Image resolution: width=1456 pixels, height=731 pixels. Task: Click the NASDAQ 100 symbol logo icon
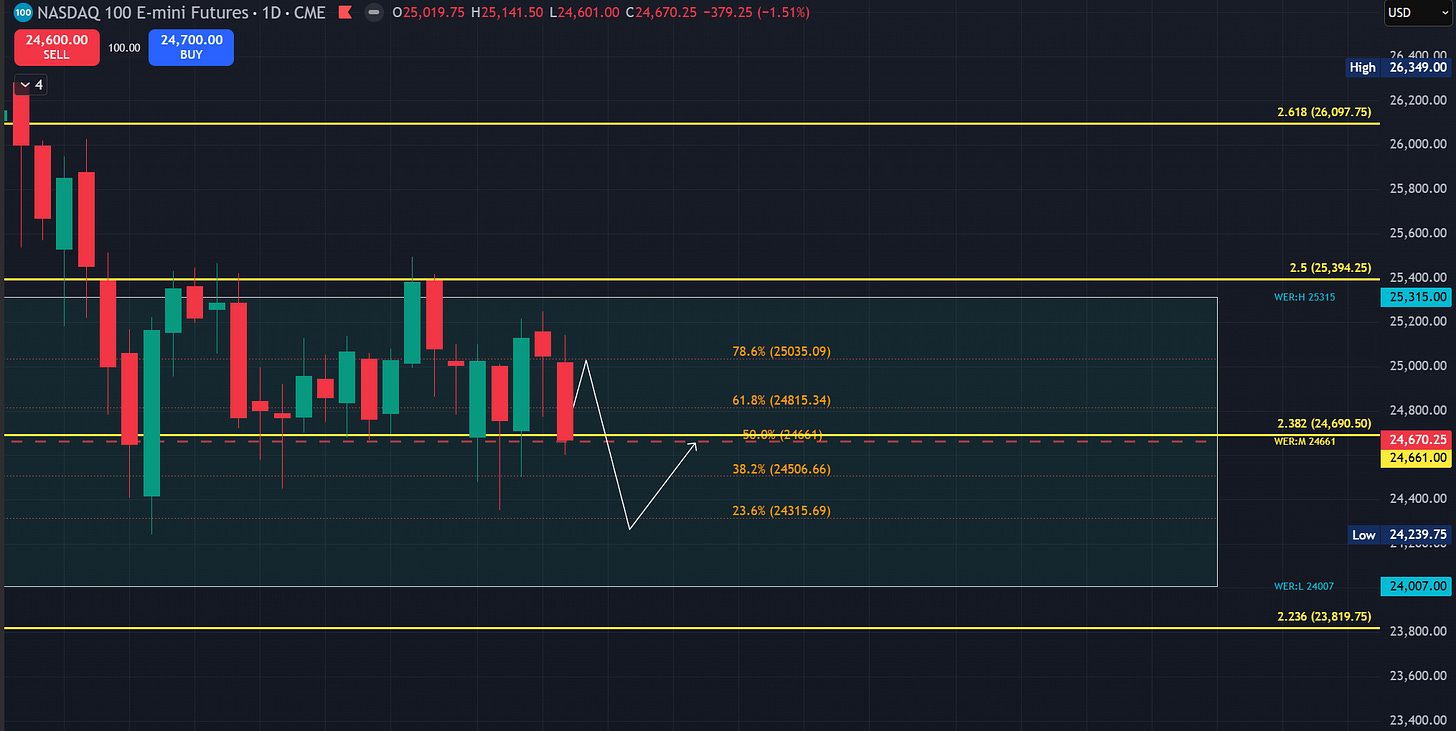[x=24, y=13]
